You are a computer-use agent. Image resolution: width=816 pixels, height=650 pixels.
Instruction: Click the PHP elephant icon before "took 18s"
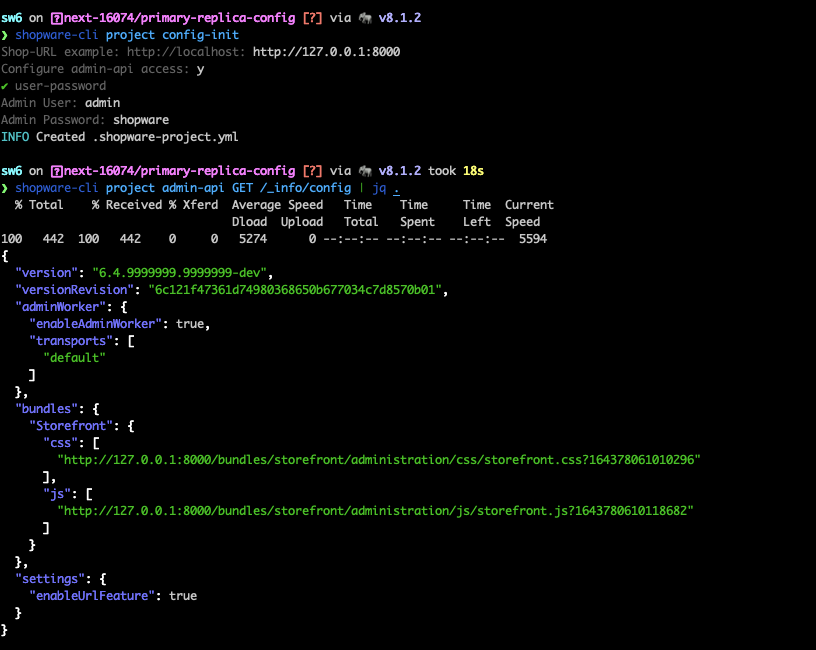366,171
